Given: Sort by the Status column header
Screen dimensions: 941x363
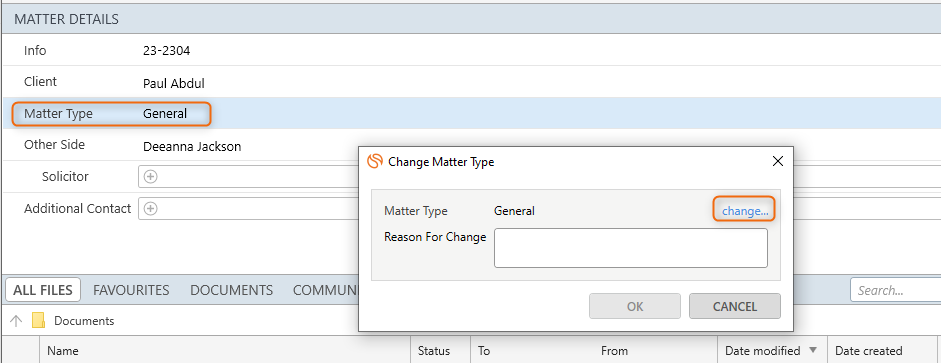Looking at the screenshot, I should pos(441,350).
